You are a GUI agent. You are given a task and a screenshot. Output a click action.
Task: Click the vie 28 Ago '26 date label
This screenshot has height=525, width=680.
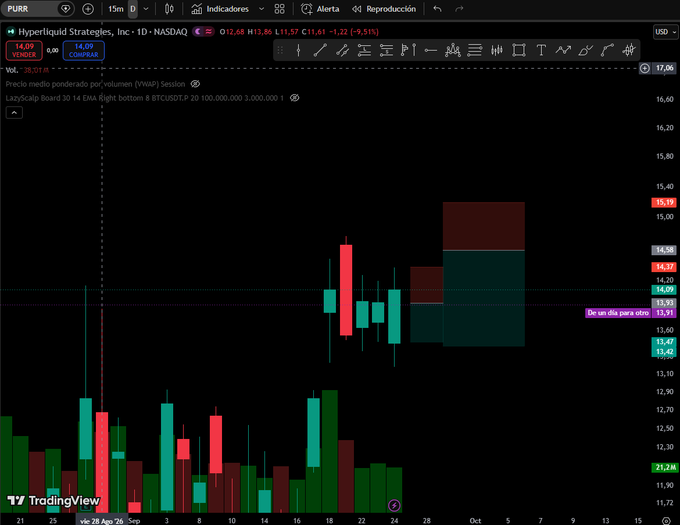tap(101, 521)
